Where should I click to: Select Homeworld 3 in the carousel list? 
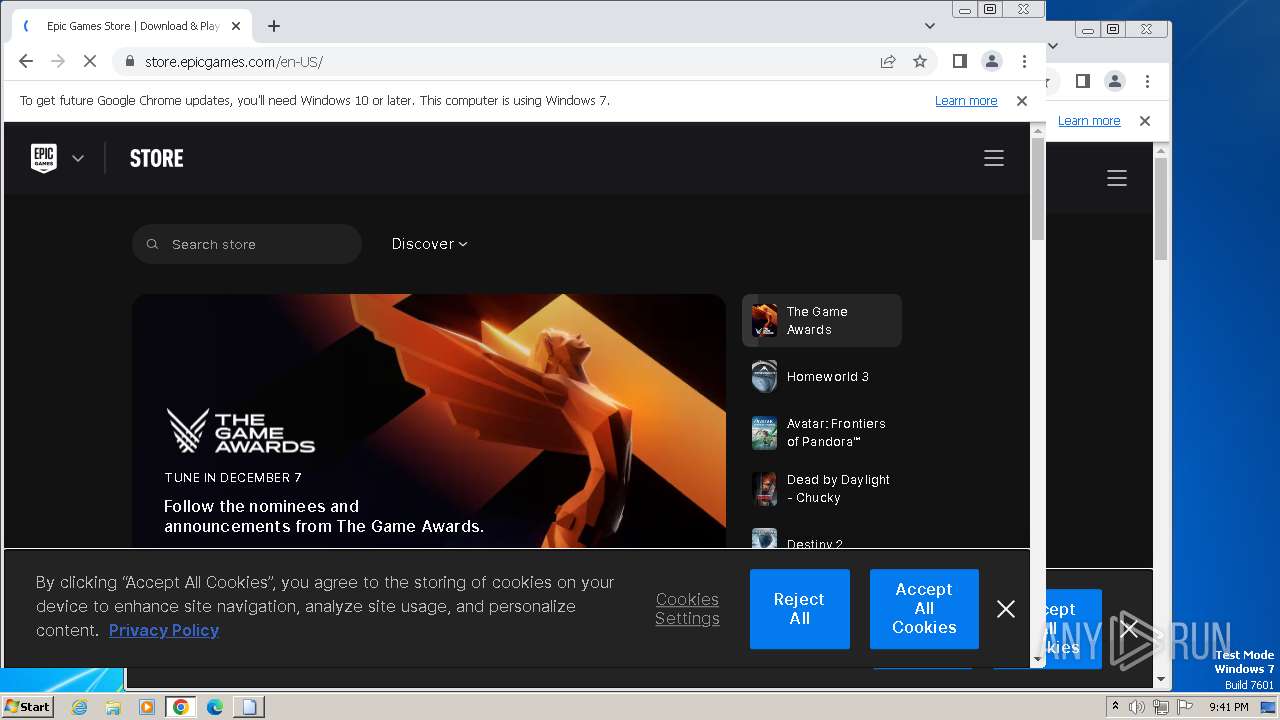click(822, 376)
